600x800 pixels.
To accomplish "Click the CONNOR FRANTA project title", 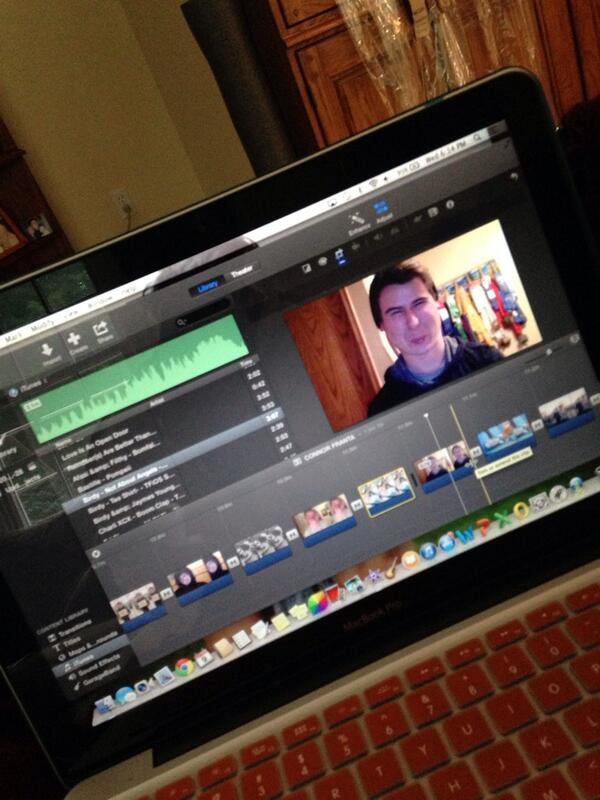I will coord(329,448).
